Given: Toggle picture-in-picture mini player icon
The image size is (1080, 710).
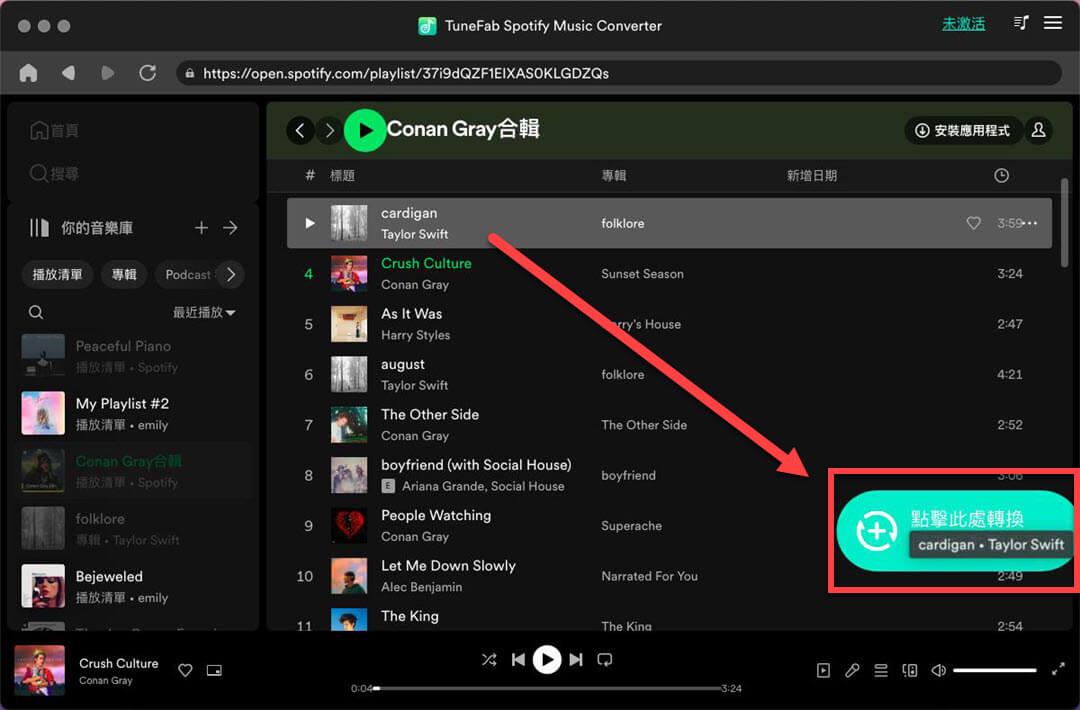Looking at the screenshot, I should (x=214, y=670).
